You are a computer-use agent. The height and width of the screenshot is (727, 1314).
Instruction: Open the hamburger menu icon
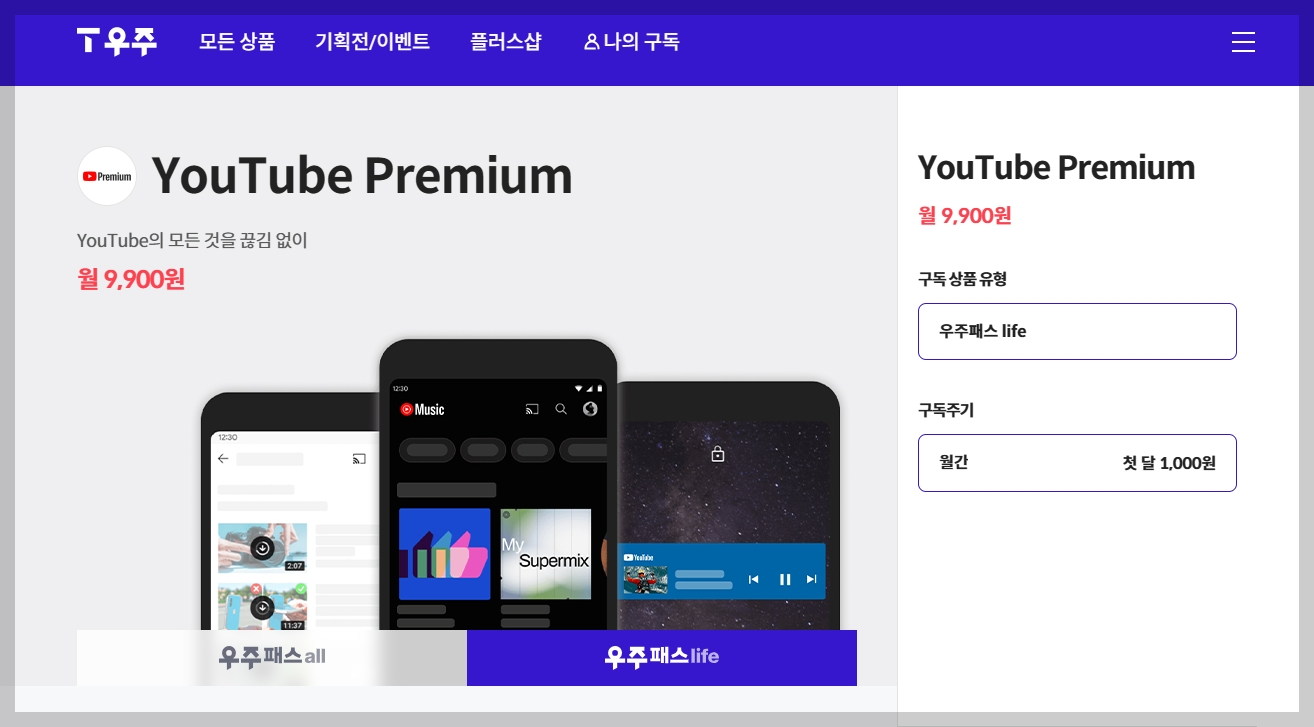pyautogui.click(x=1243, y=42)
